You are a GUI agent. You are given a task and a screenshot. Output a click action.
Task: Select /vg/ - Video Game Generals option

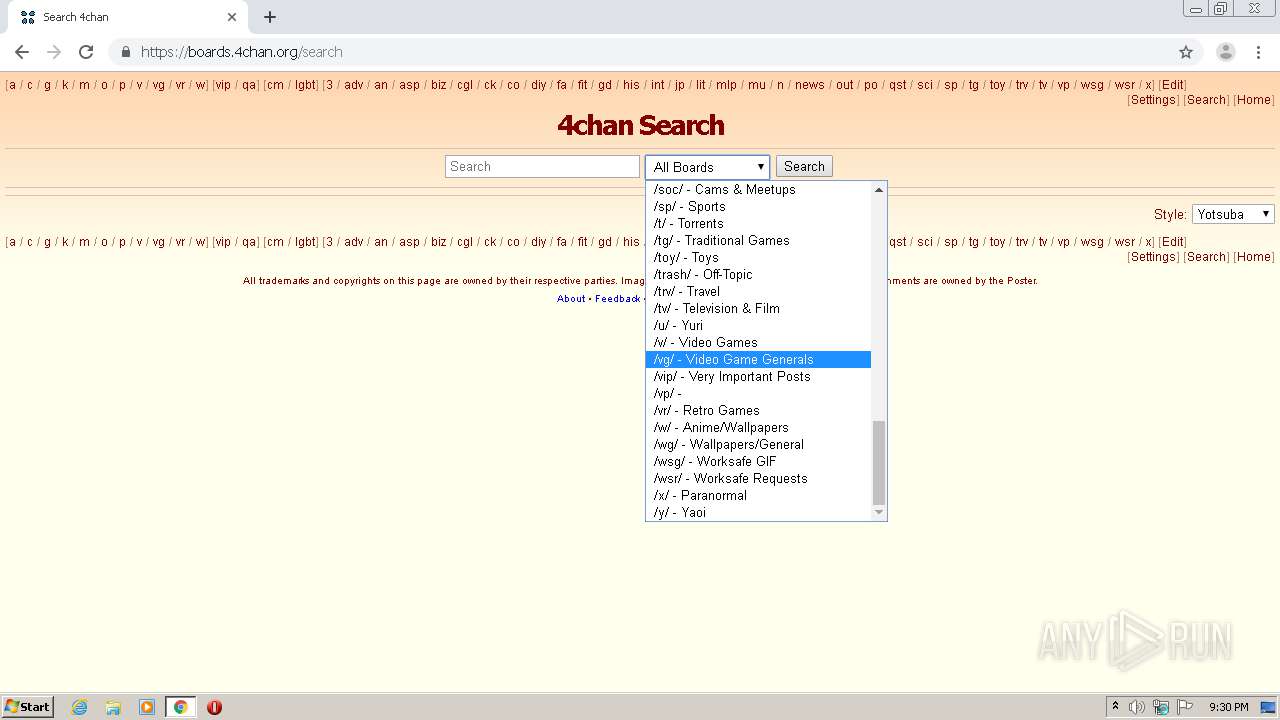[758, 359]
